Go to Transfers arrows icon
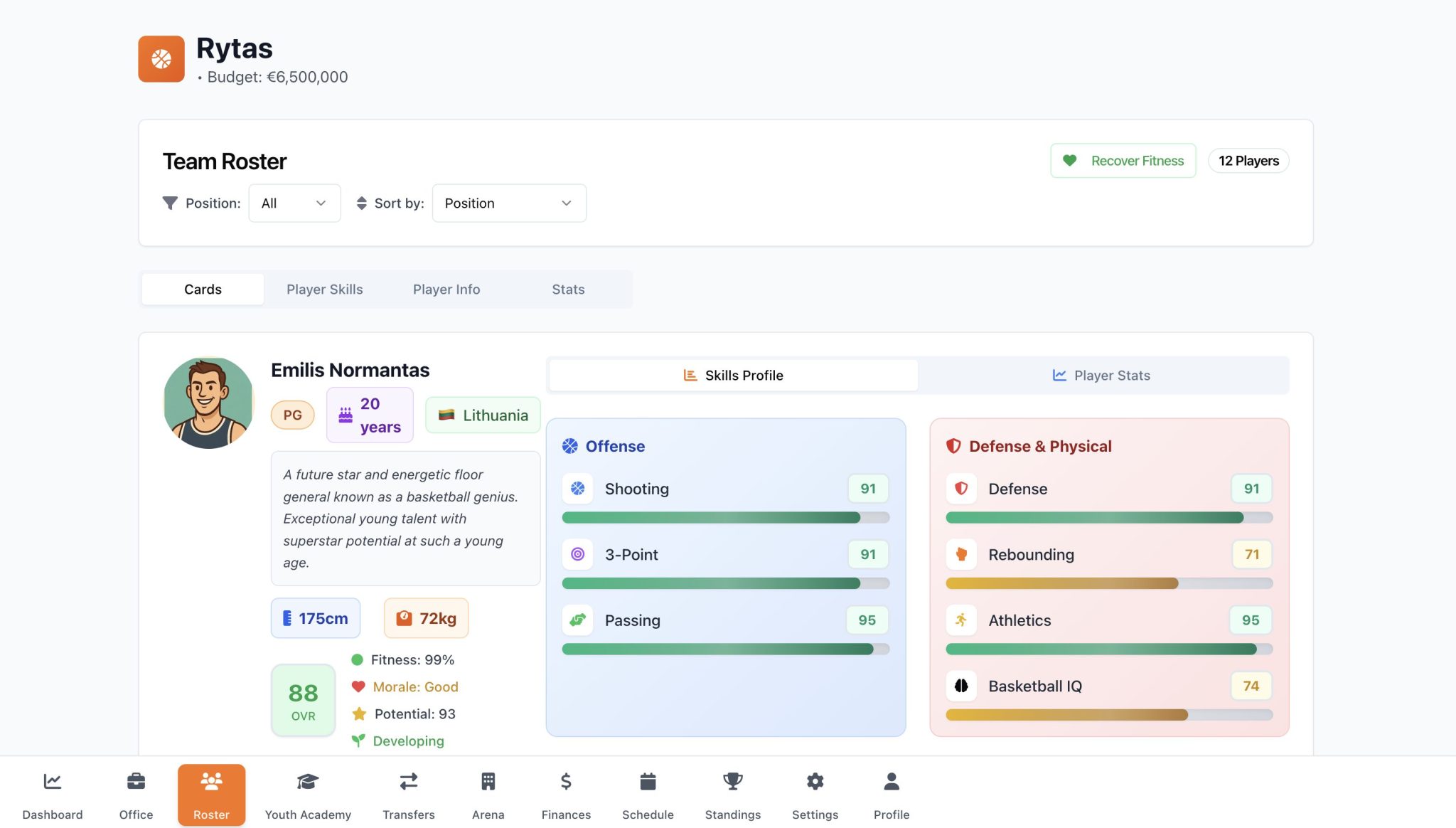1456x828 pixels. (x=408, y=782)
